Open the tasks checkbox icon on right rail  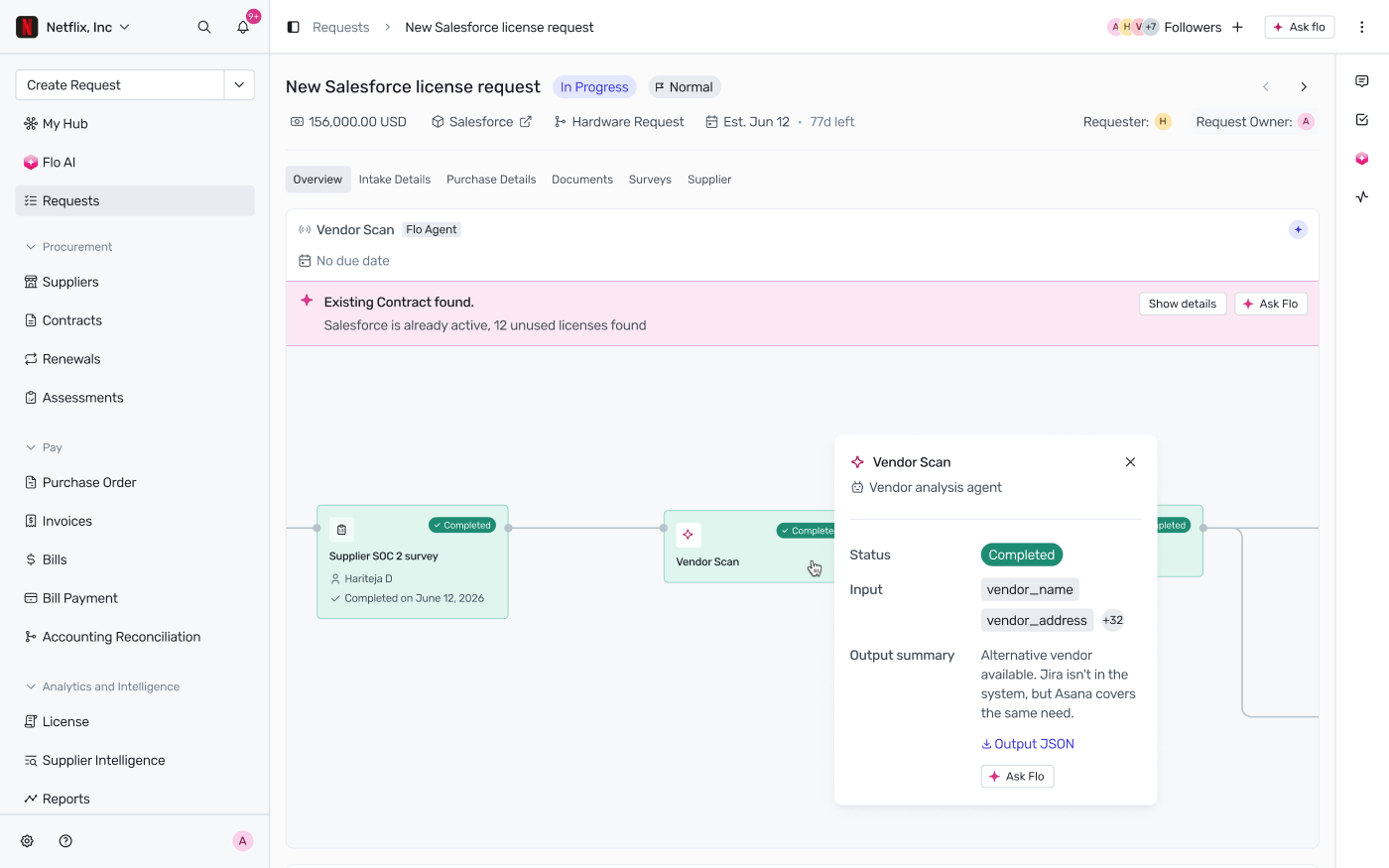pos(1362,120)
